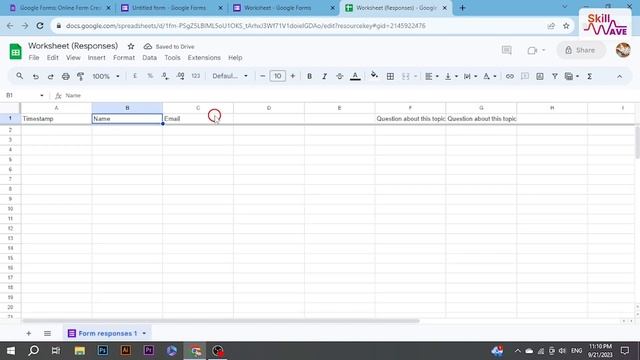Activate the paint format tool
640x360 pixels.
tap(80, 76)
